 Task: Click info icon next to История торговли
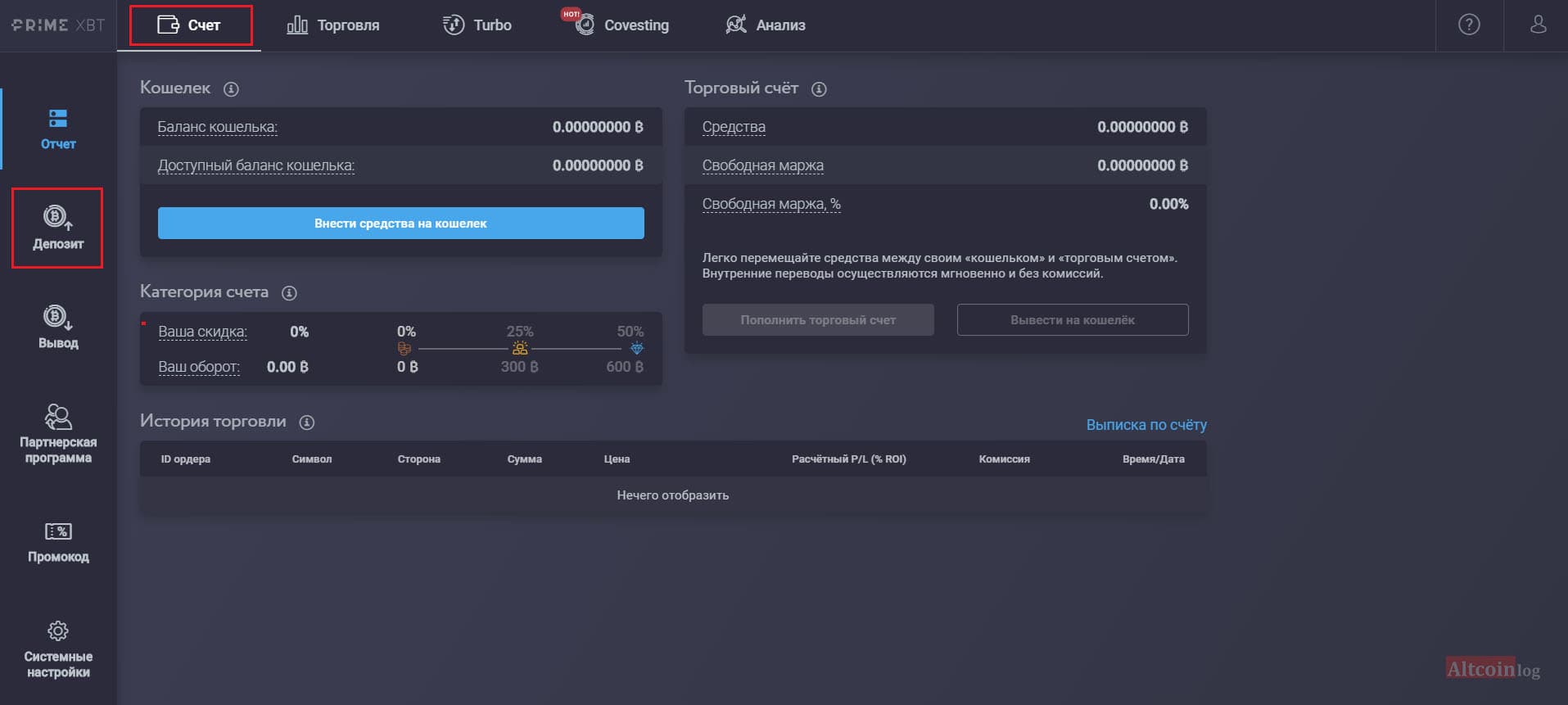[x=307, y=423]
